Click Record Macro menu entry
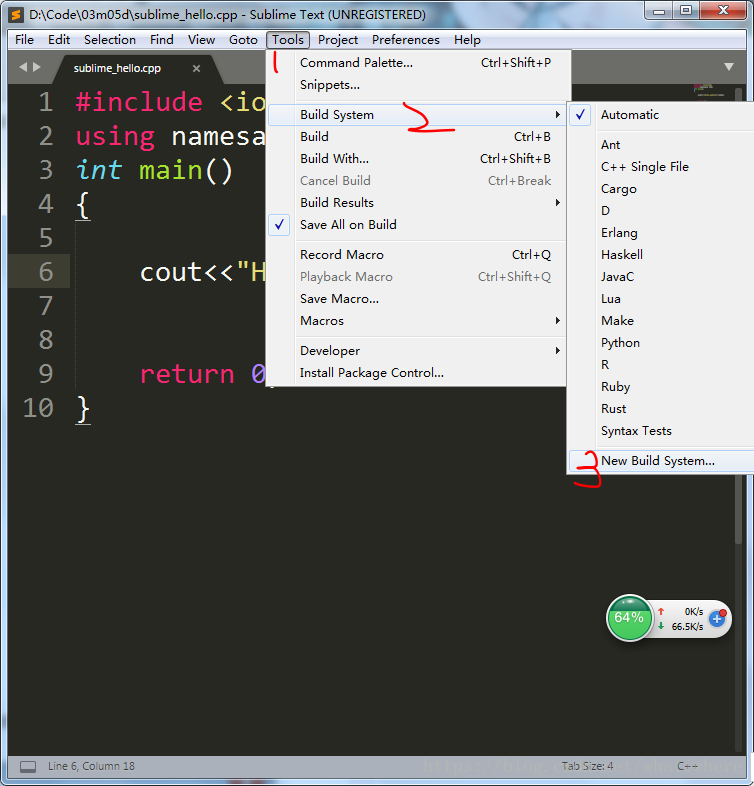754x786 pixels. click(417, 255)
